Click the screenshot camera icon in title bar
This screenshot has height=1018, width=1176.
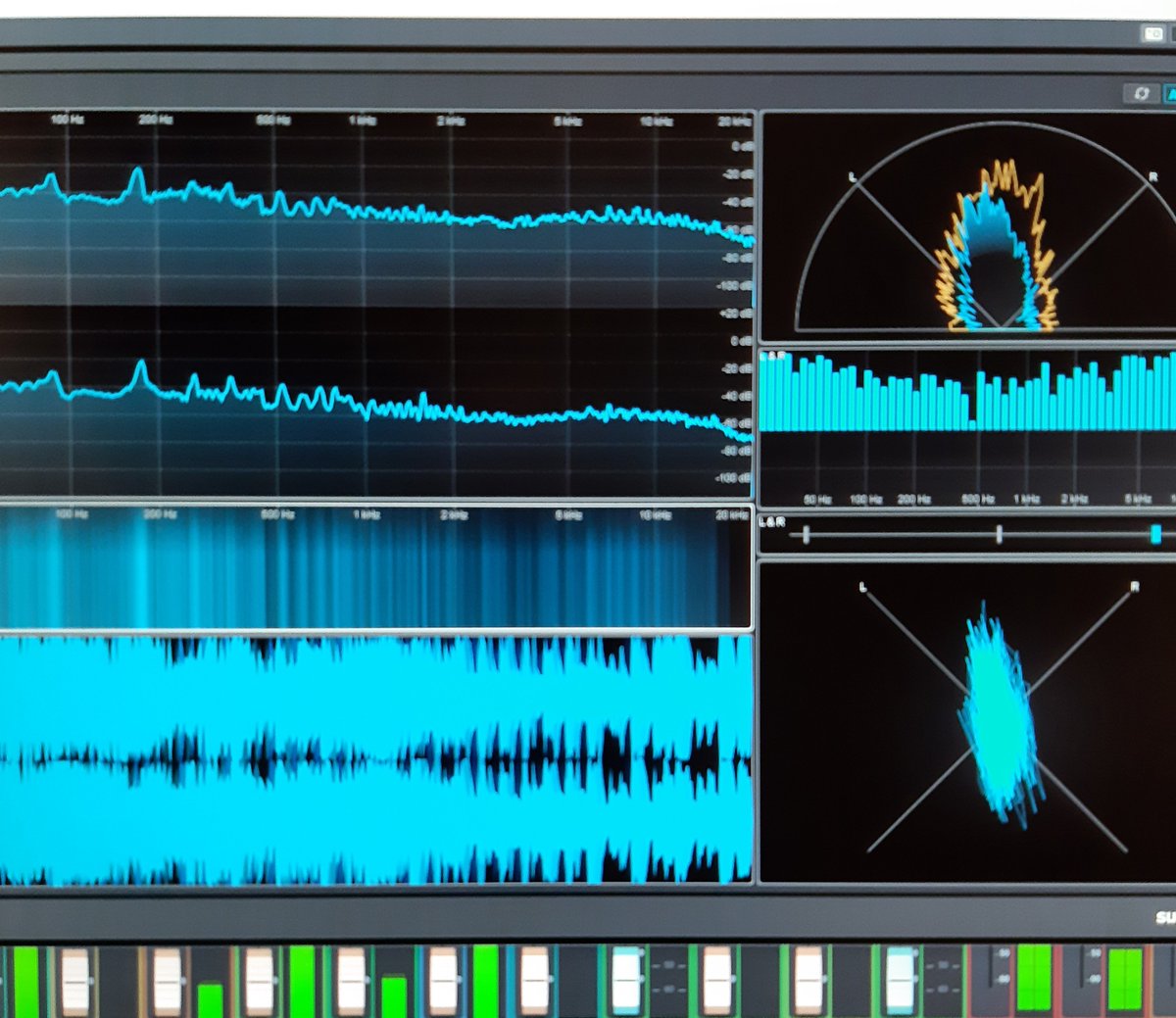coord(1153,33)
